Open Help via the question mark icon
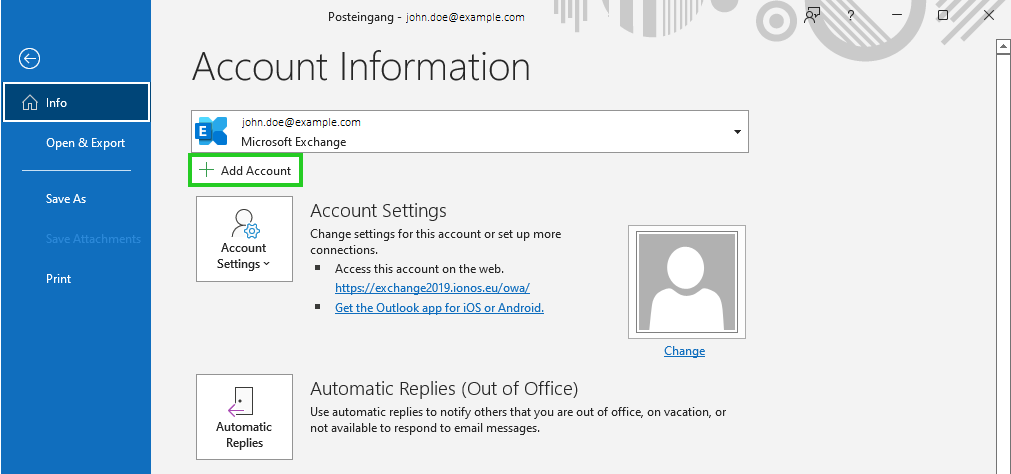The width and height of the screenshot is (1011, 474). point(851,16)
